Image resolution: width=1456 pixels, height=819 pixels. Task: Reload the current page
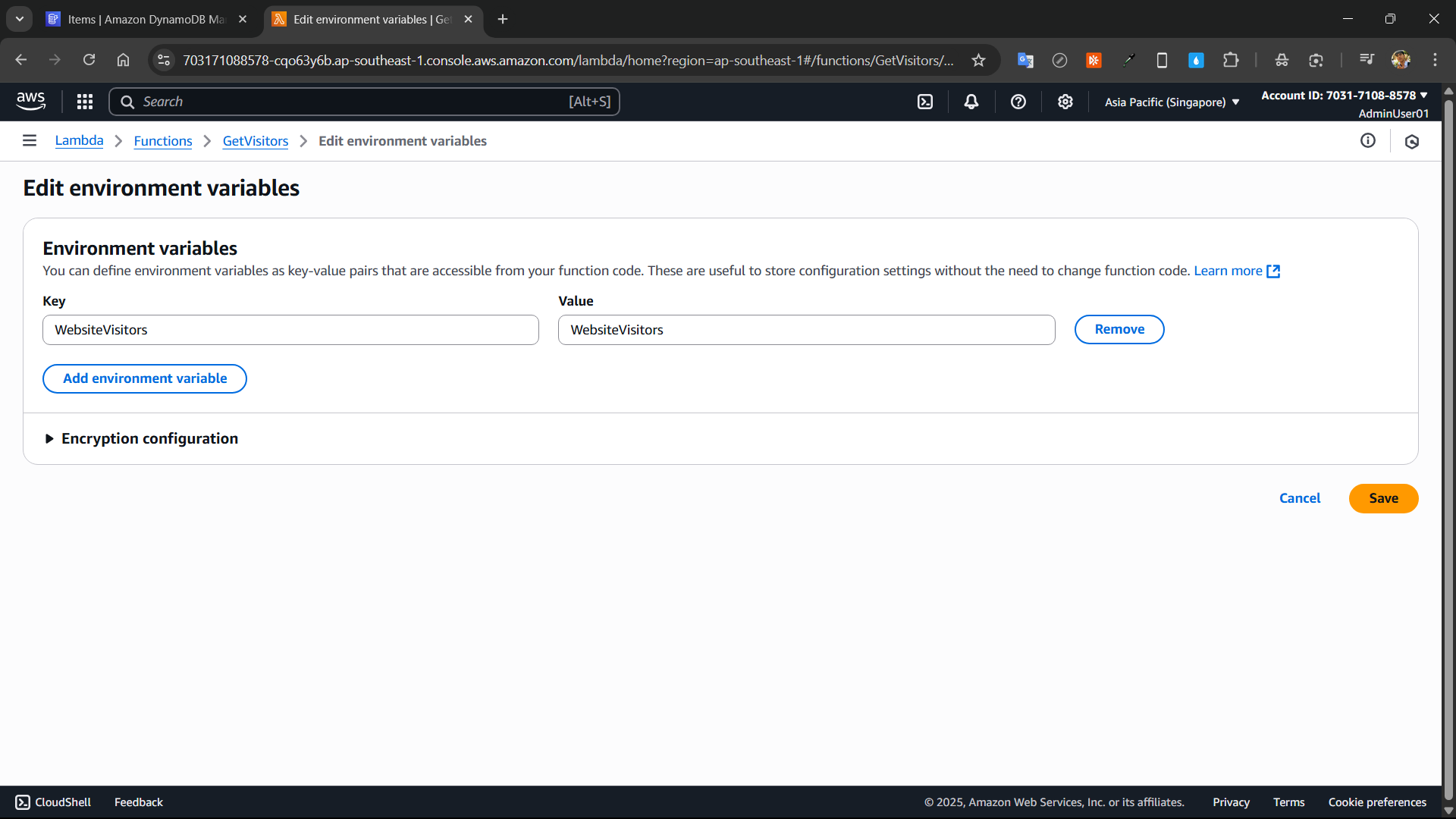(89, 60)
